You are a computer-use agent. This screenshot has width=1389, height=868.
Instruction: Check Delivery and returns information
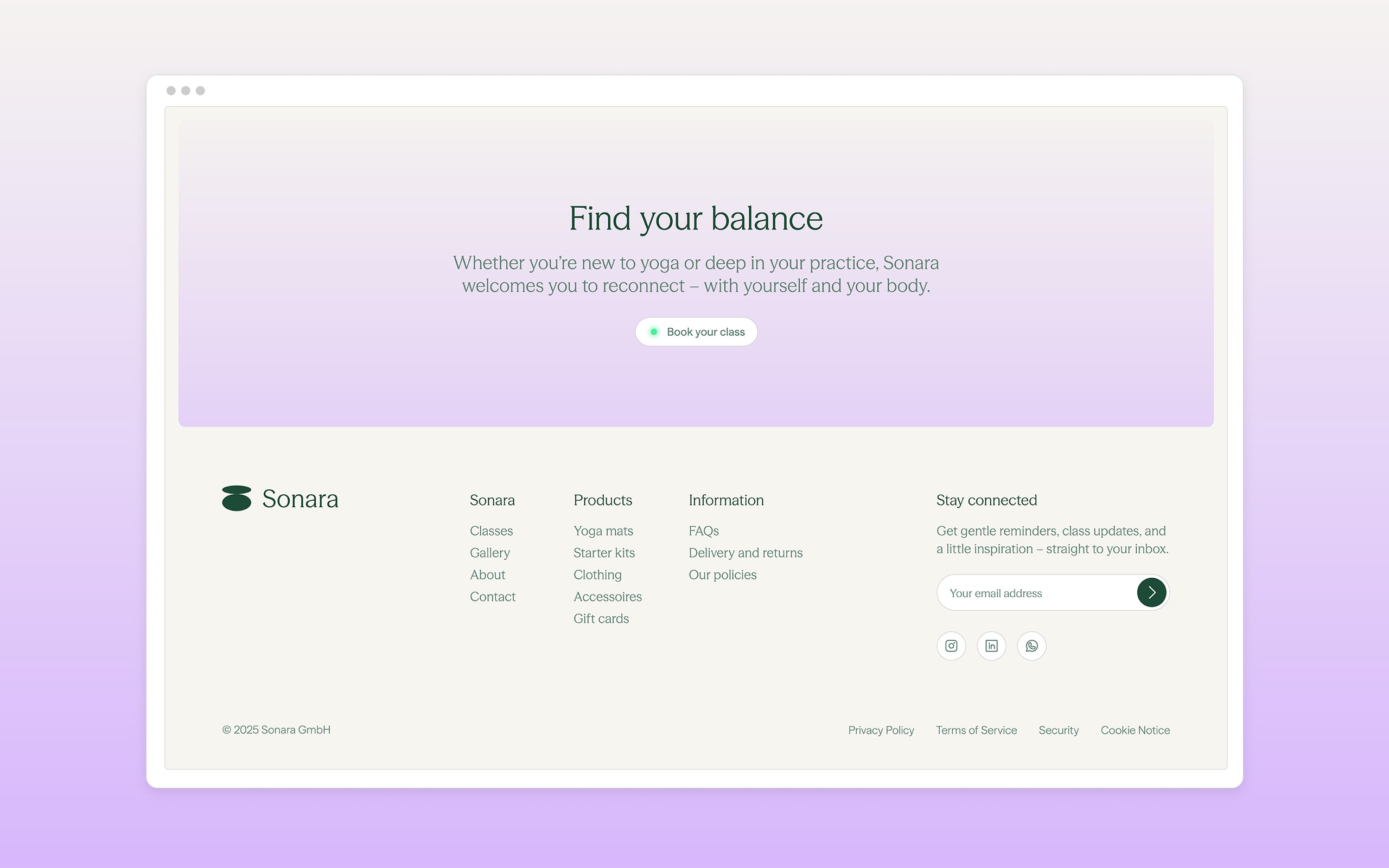pyautogui.click(x=746, y=552)
